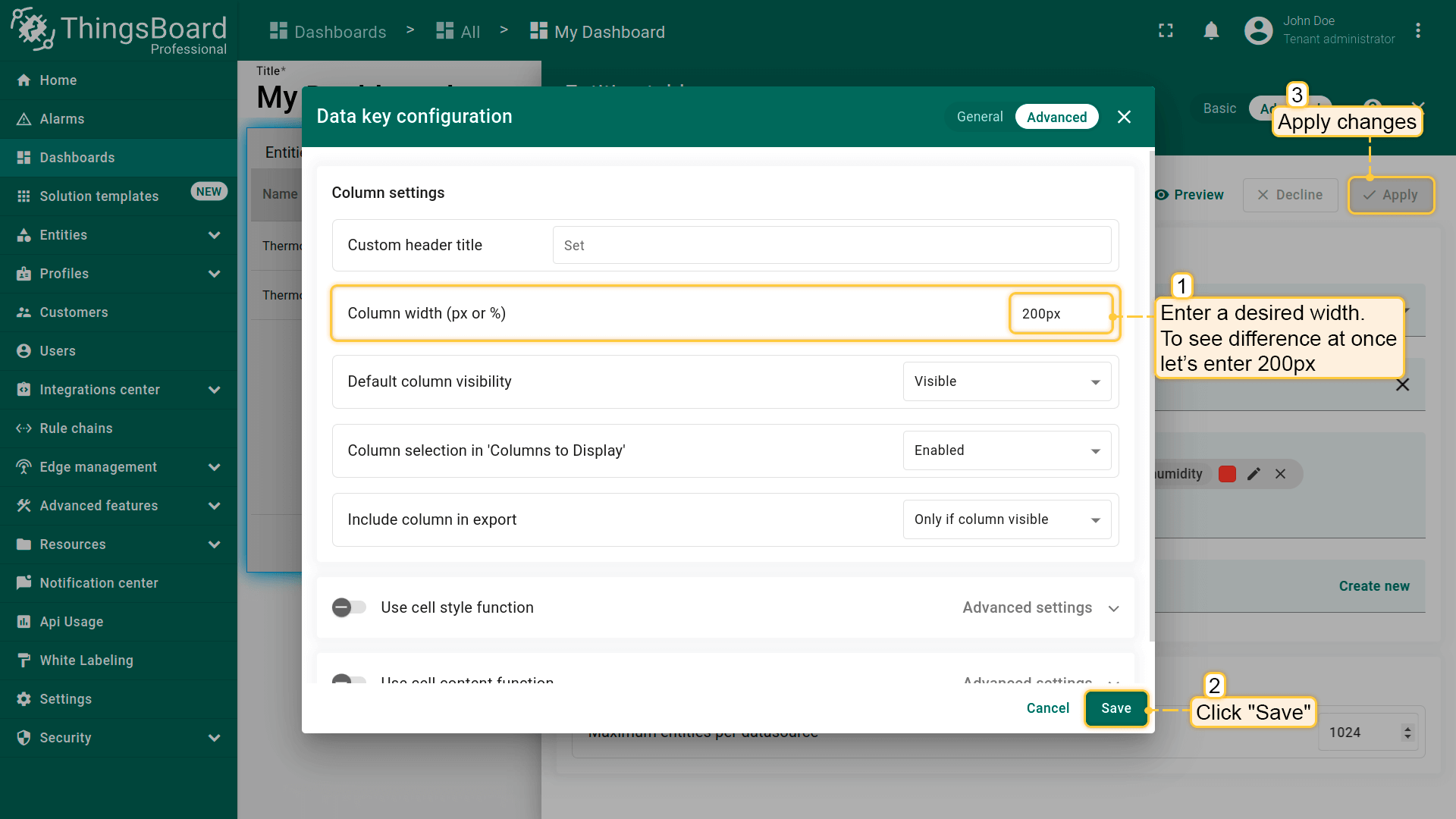
Task: Open Include column in export dropdown
Action: tap(1006, 519)
